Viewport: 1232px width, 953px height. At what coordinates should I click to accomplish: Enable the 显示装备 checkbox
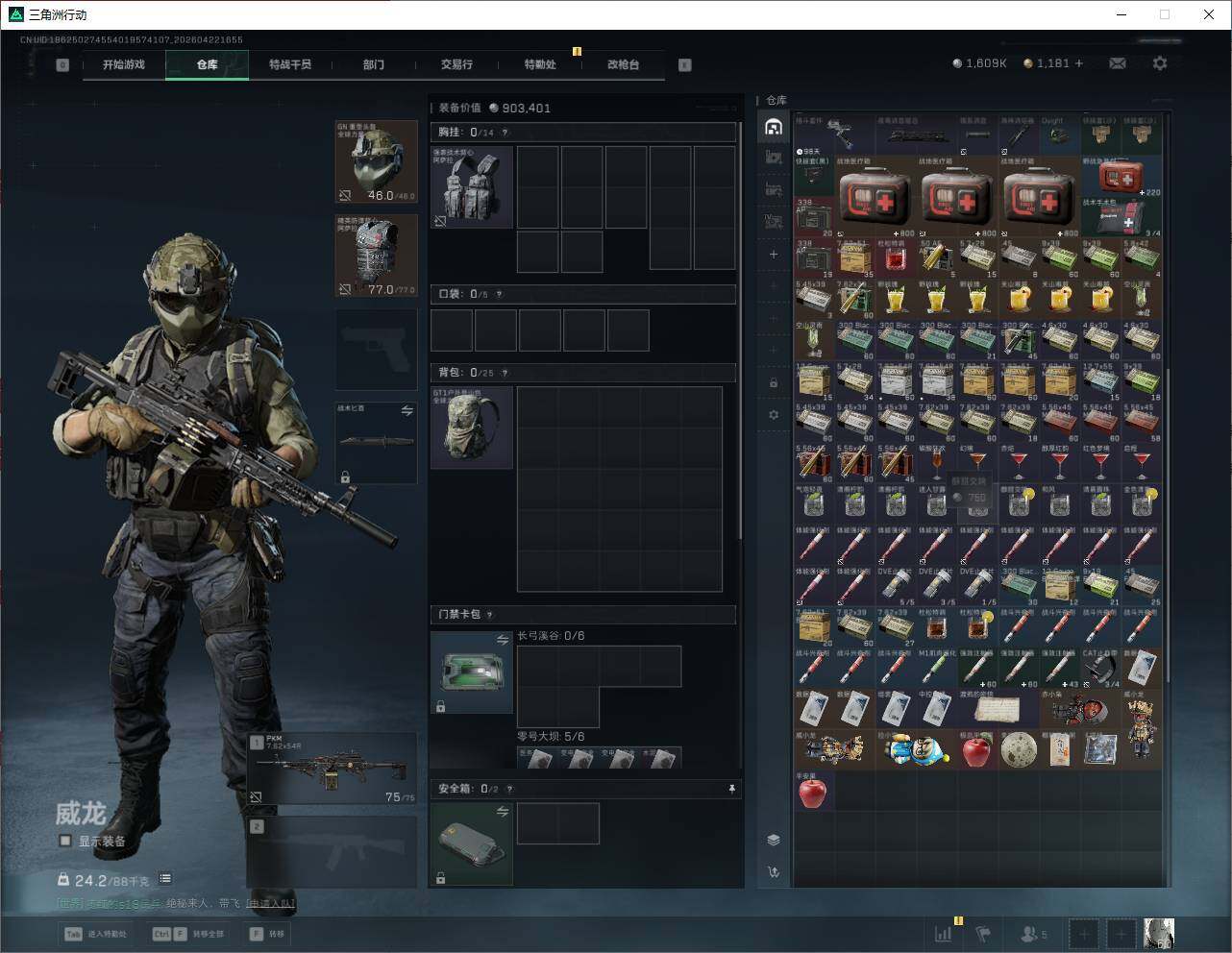point(65,841)
